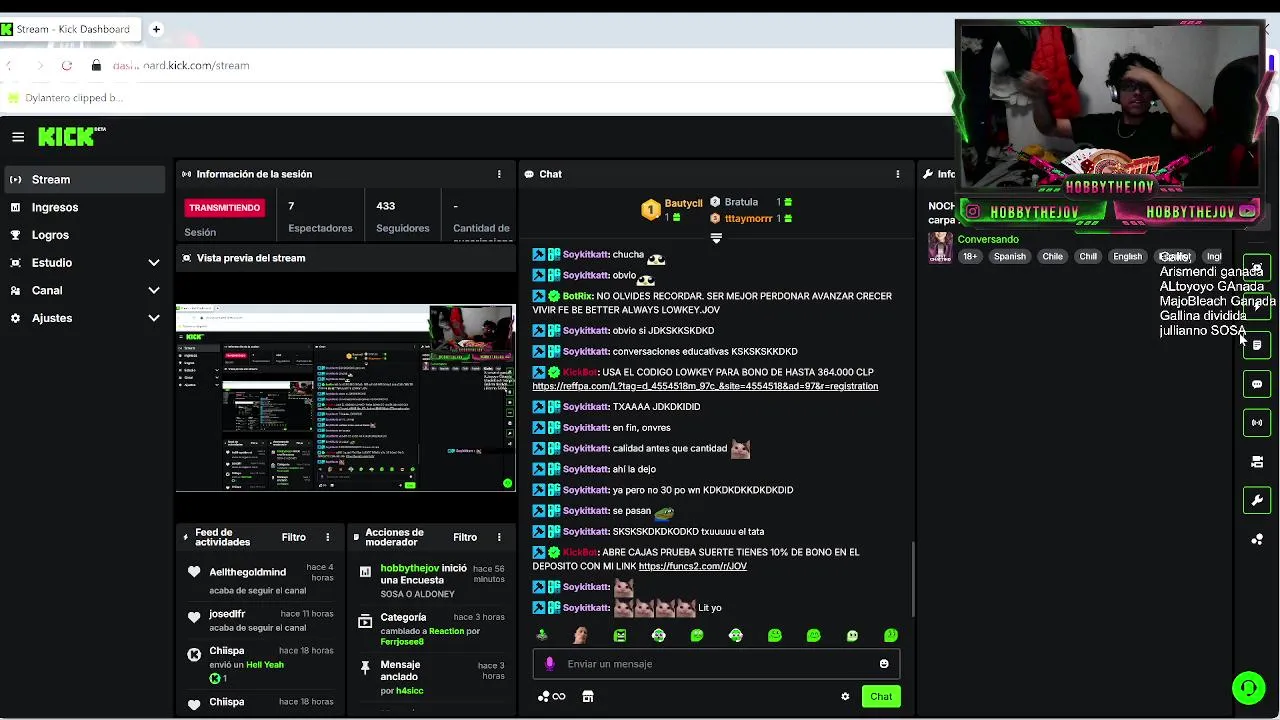Select the last emote in the row
Image resolution: width=1280 pixels, height=720 pixels.
891,635
